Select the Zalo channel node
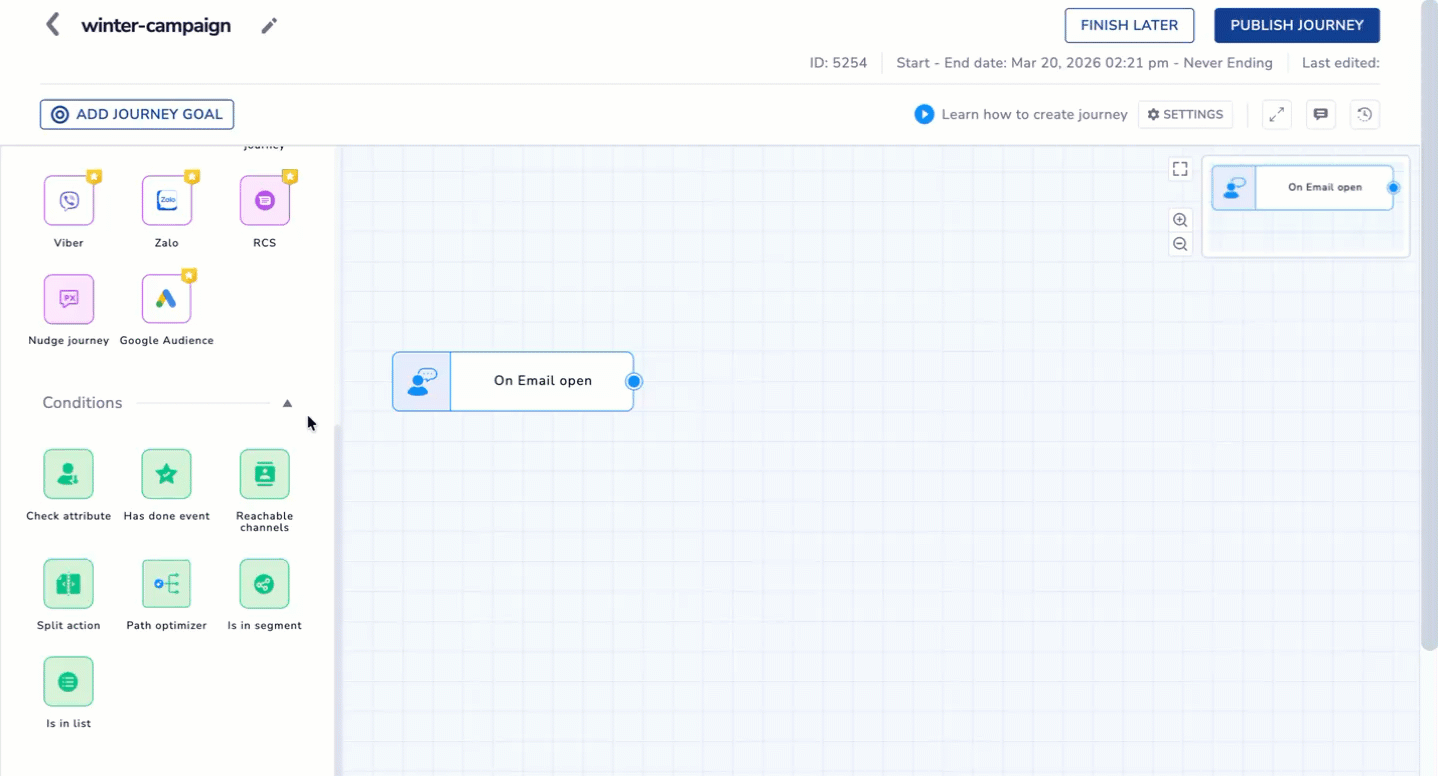The height and width of the screenshot is (776, 1438). pyautogui.click(x=166, y=200)
